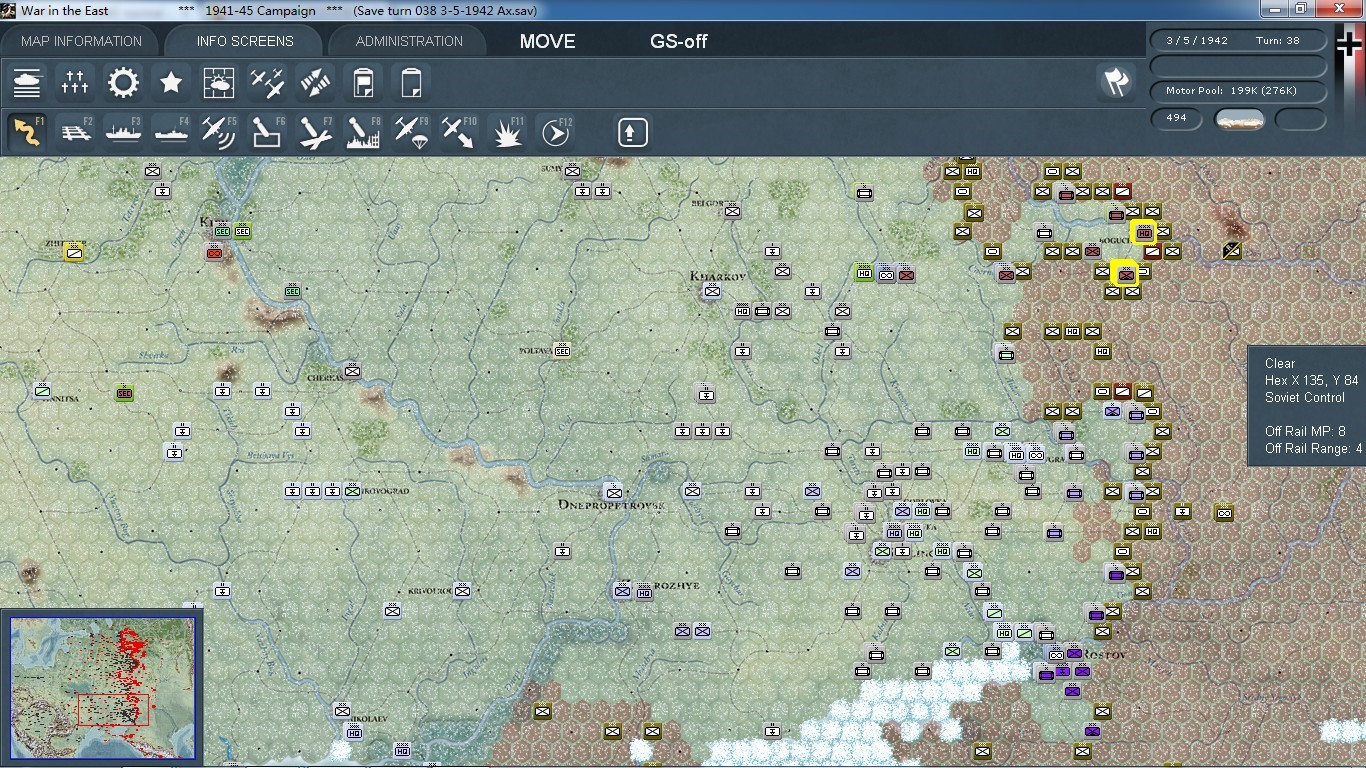
Task: Click F12 end turn icon
Action: 555,132
